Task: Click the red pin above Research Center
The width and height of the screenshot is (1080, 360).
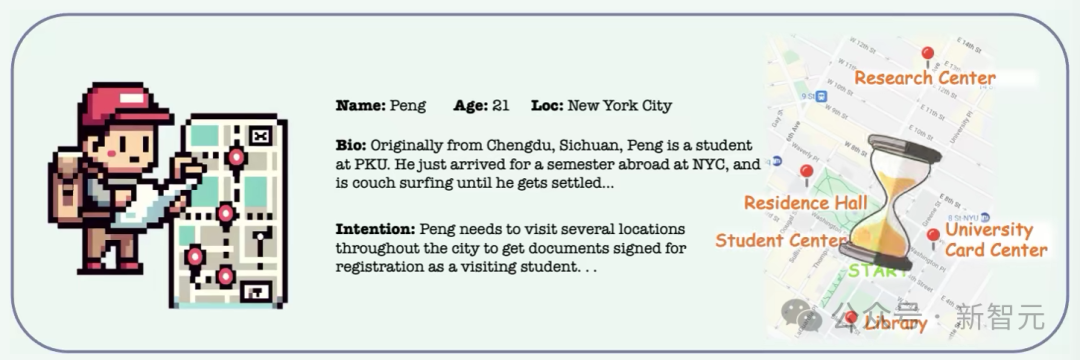Action: pyautogui.click(x=928, y=56)
